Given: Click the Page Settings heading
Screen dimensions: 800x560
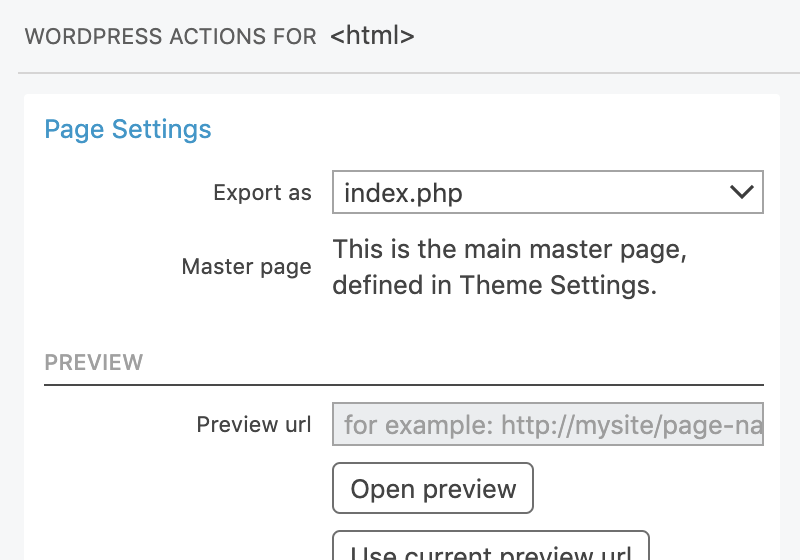Looking at the screenshot, I should pyautogui.click(x=128, y=129).
